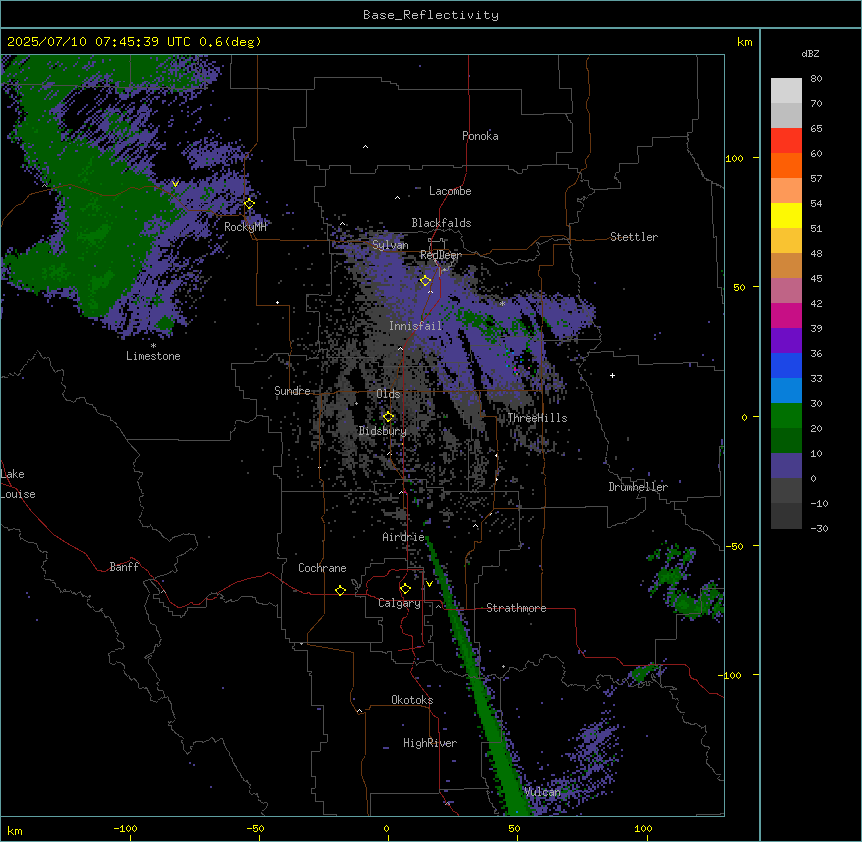Select the ThreeHills label
This screenshot has width=862, height=842.
tap(537, 418)
